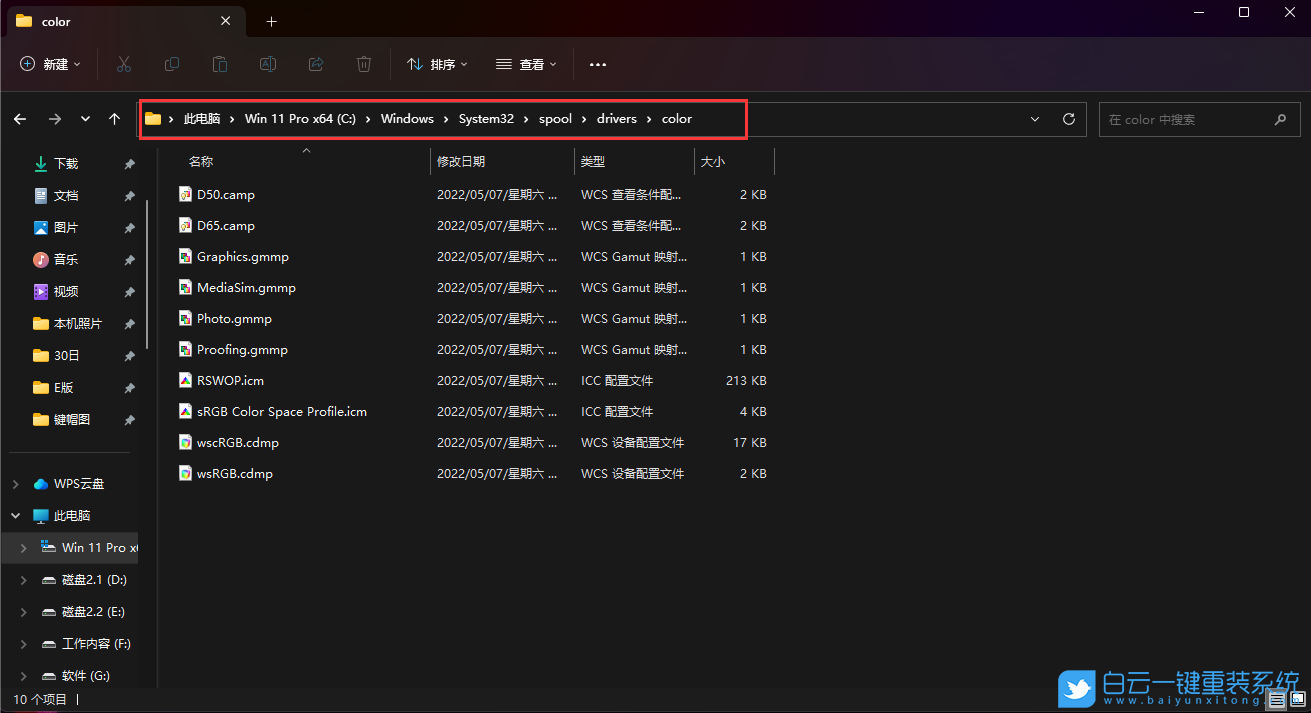Click the back navigation arrow
1311x713 pixels.
click(x=20, y=118)
